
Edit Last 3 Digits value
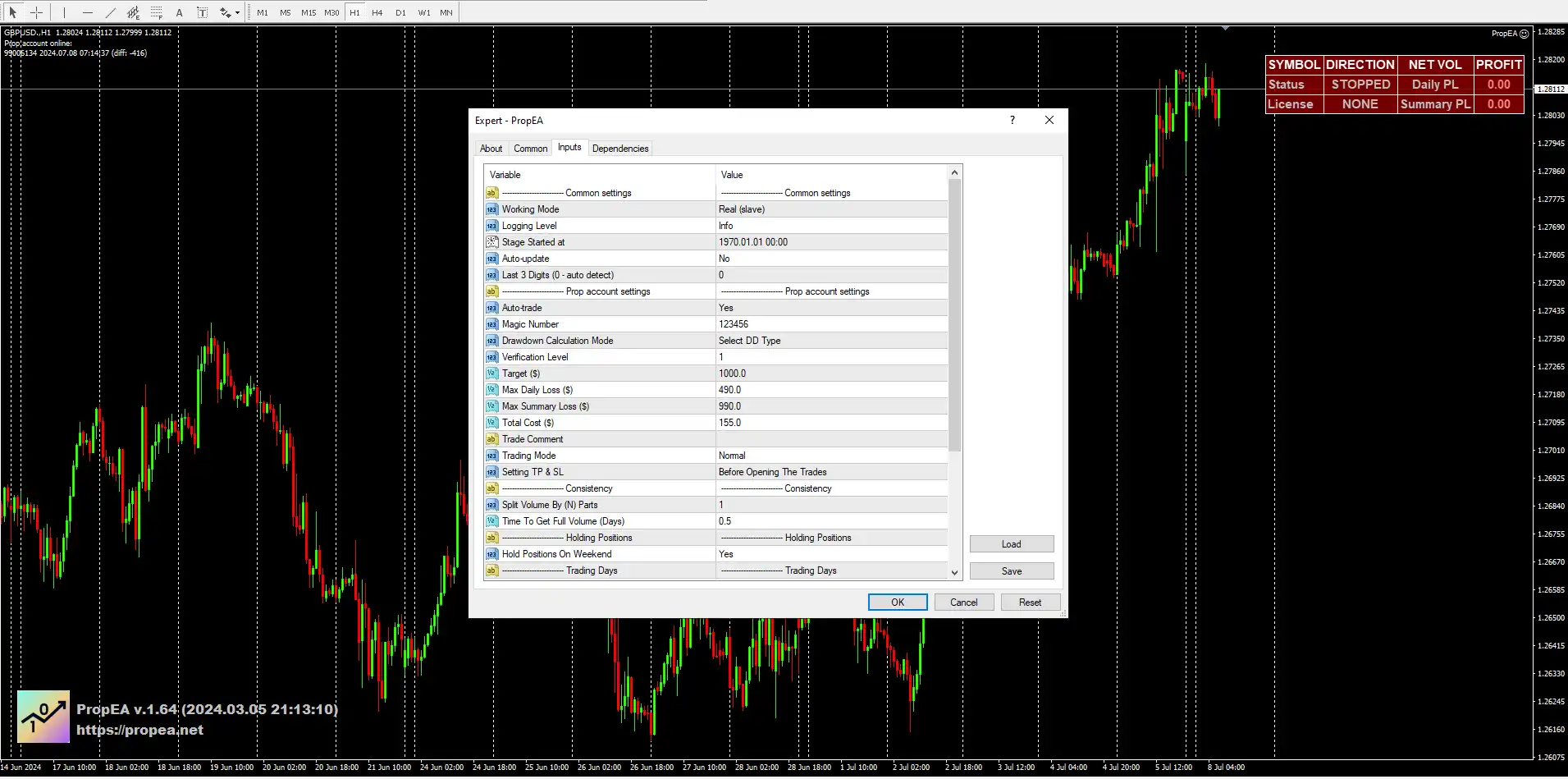(x=831, y=275)
